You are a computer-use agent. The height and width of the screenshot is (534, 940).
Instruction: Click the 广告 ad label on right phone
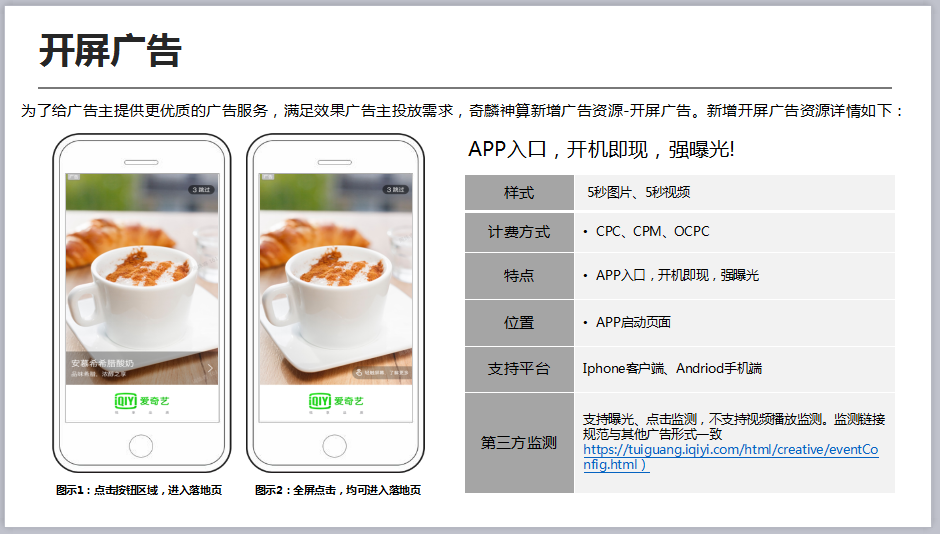[x=267, y=177]
